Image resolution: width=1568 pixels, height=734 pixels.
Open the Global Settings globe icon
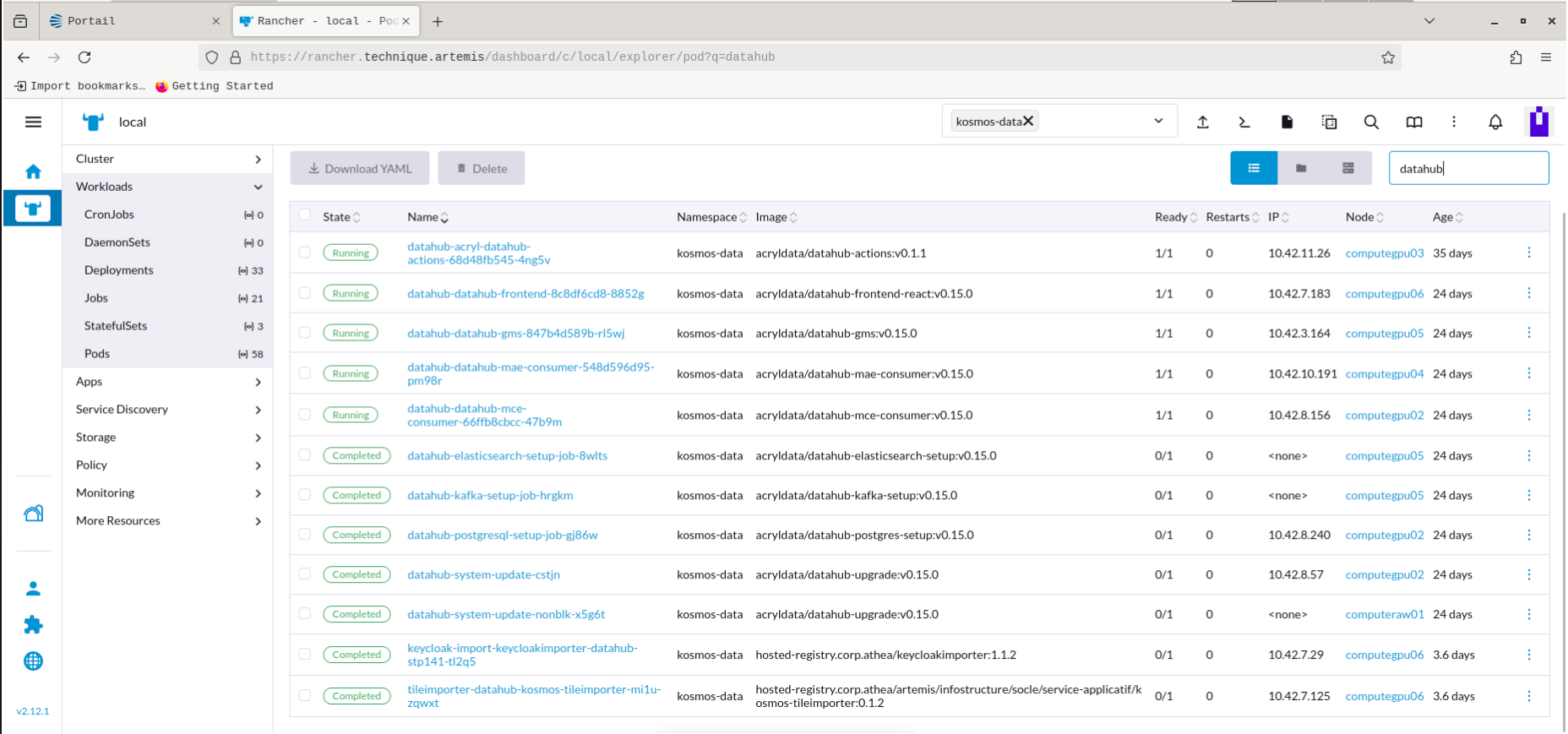click(33, 661)
